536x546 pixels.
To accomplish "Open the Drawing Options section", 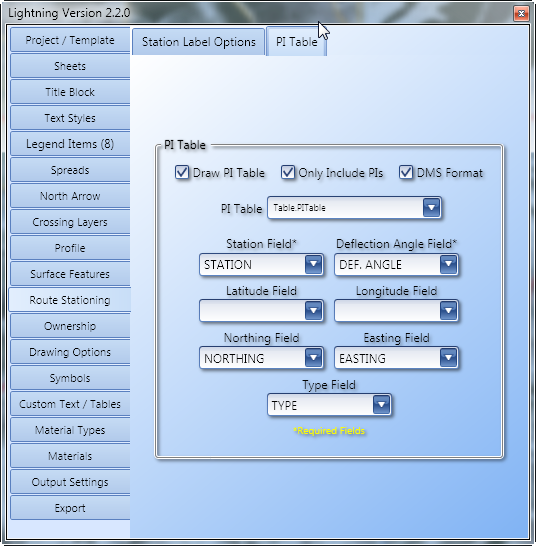I will 70,352.
